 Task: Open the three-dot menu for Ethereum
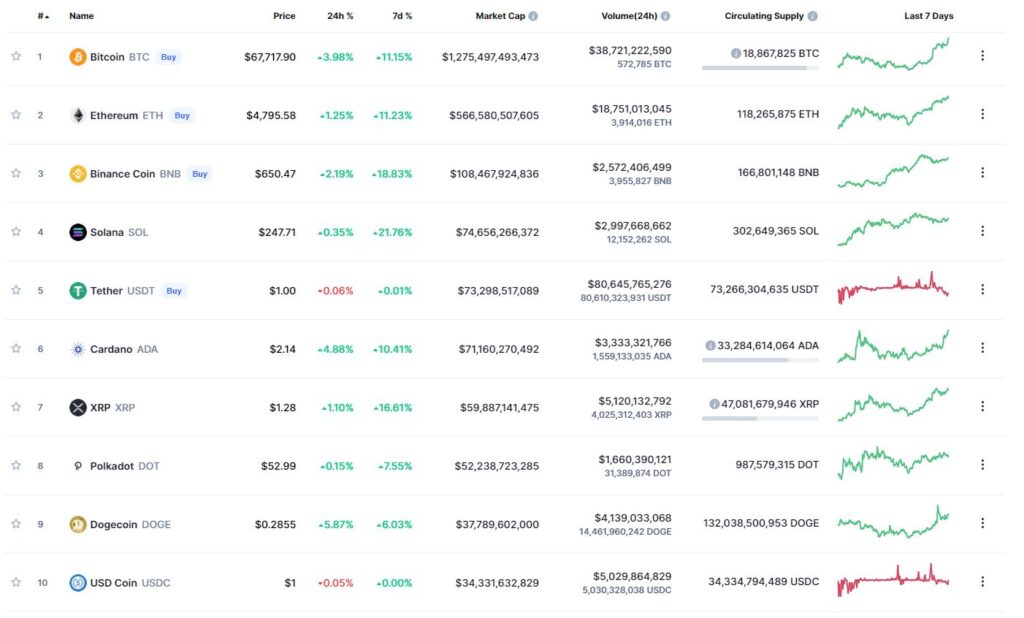[982, 114]
